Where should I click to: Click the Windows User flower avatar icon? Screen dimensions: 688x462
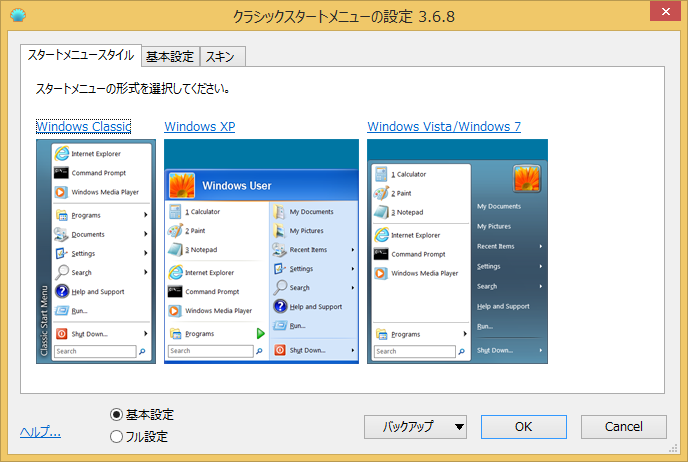tap(182, 186)
